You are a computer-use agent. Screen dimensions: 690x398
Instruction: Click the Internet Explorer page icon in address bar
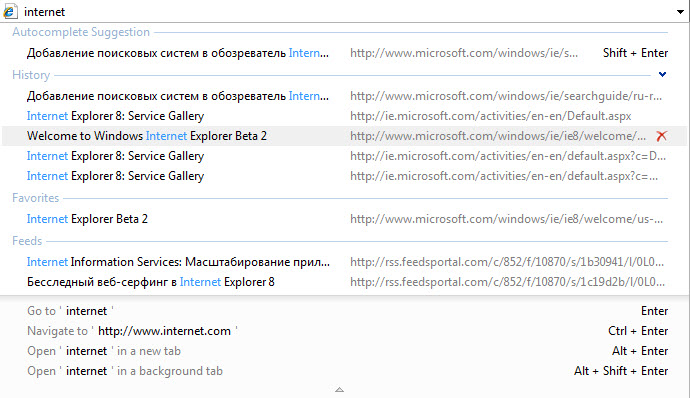coord(10,11)
